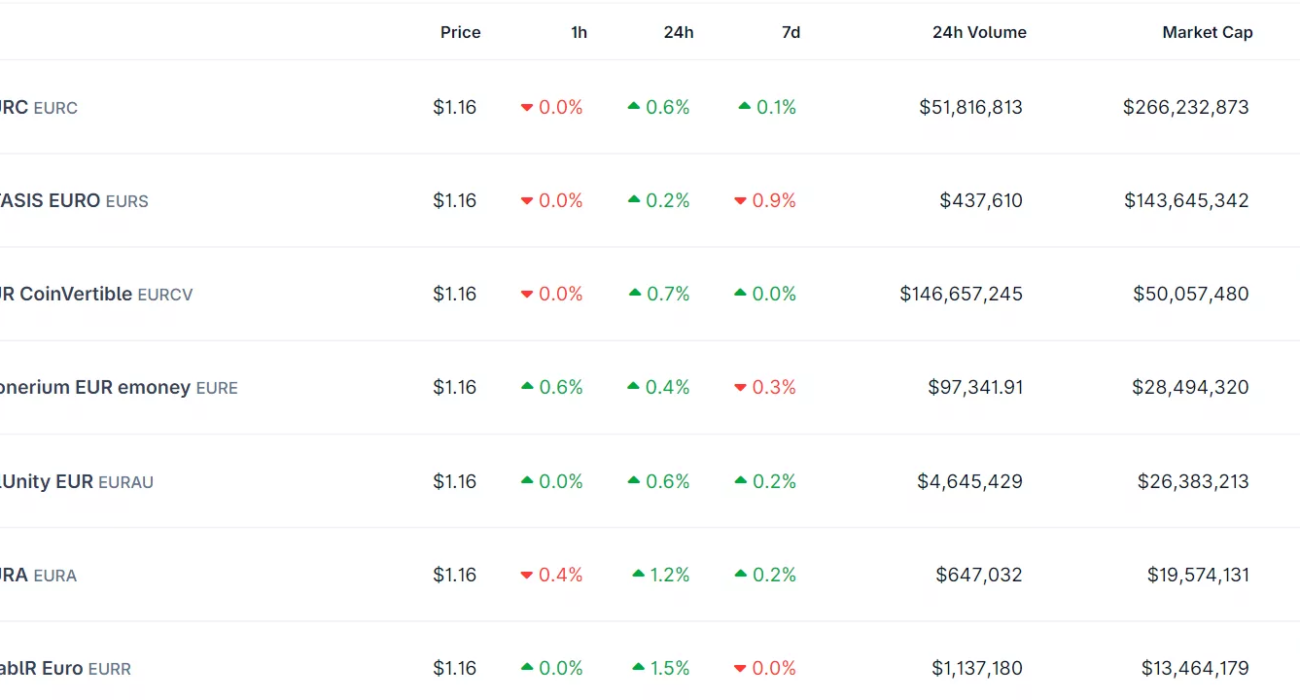Click green up arrow in EURC 24h
The image size is (1300, 700).
click(633, 106)
